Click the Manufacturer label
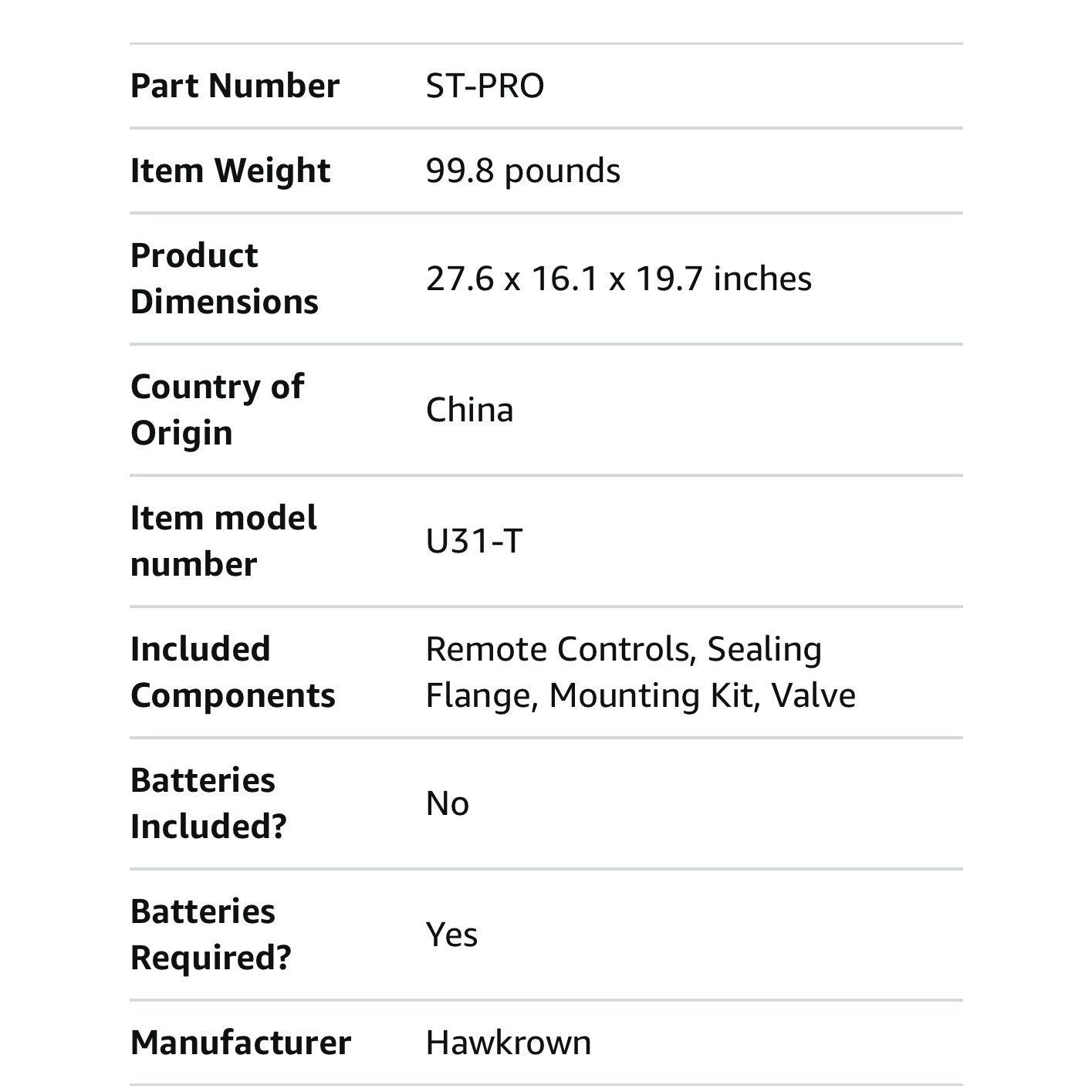Screen dimensions: 1092x1092 point(240,1043)
